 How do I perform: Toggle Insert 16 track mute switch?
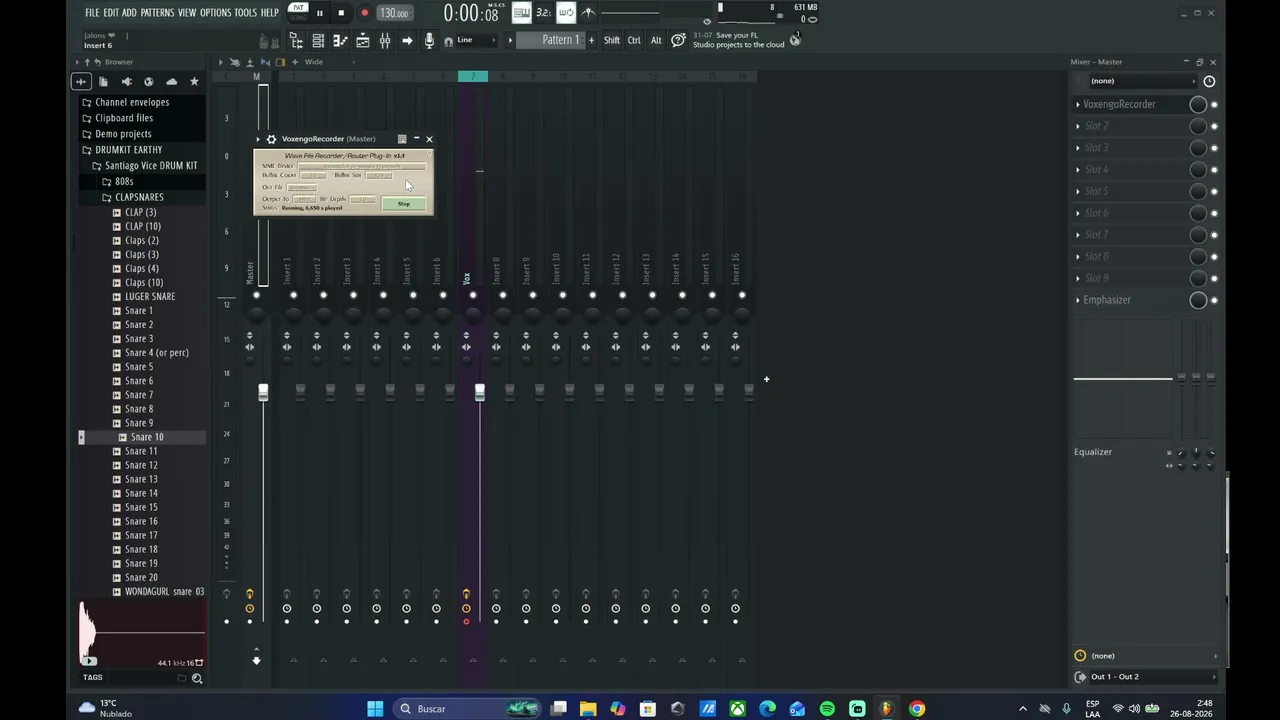click(x=742, y=295)
